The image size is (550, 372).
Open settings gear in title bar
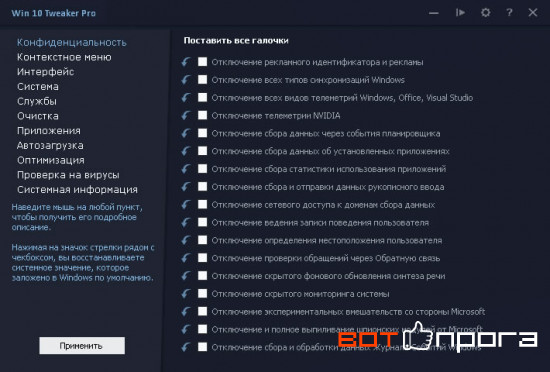(485, 13)
